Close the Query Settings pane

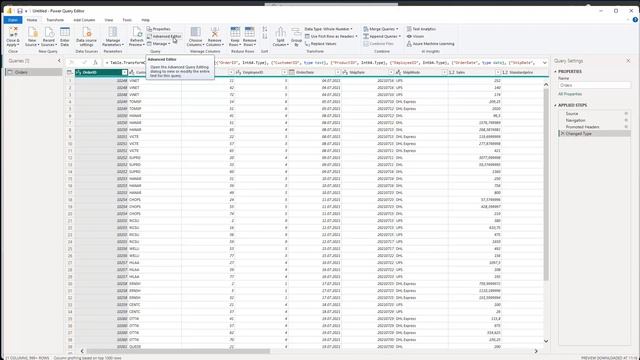pos(629,61)
